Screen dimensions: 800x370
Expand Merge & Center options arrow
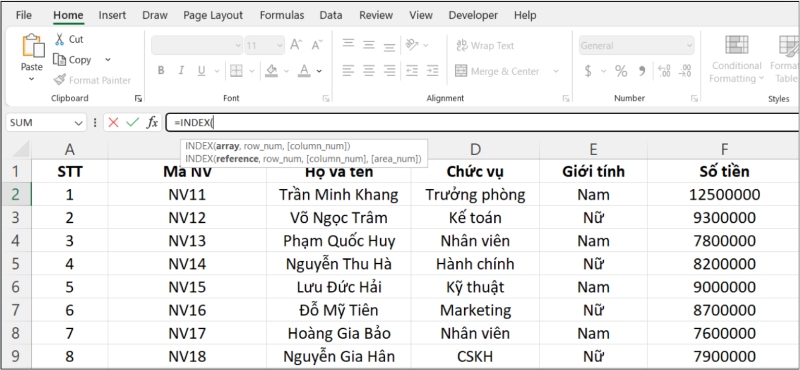coord(556,71)
